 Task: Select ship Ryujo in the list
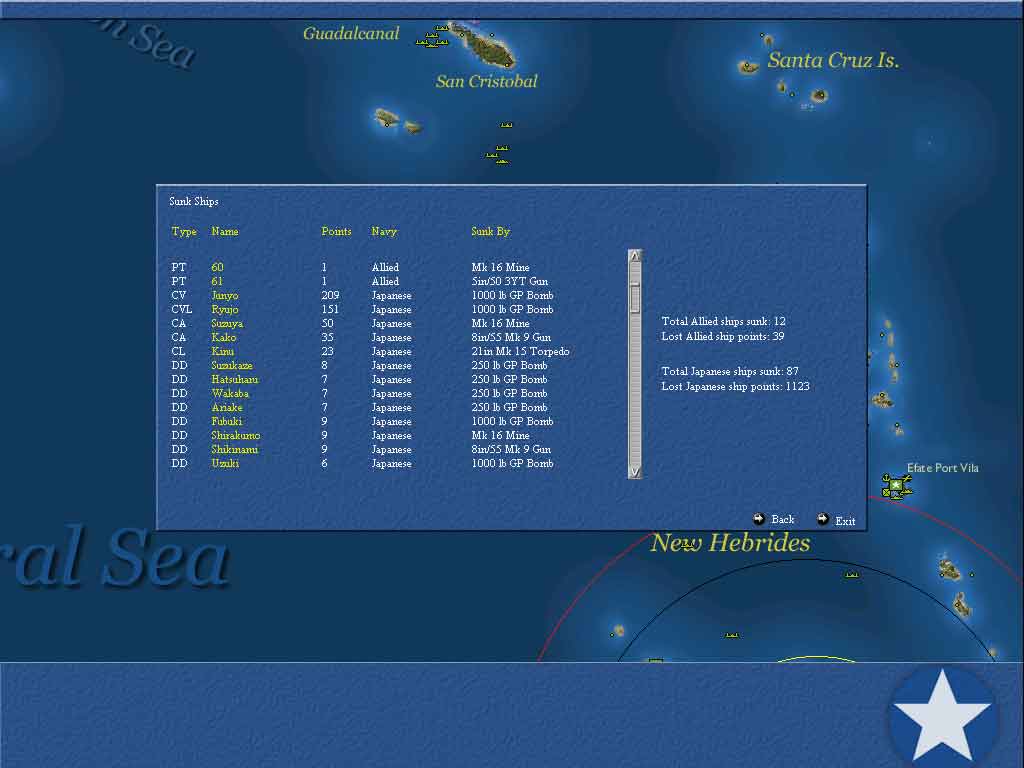tap(225, 310)
